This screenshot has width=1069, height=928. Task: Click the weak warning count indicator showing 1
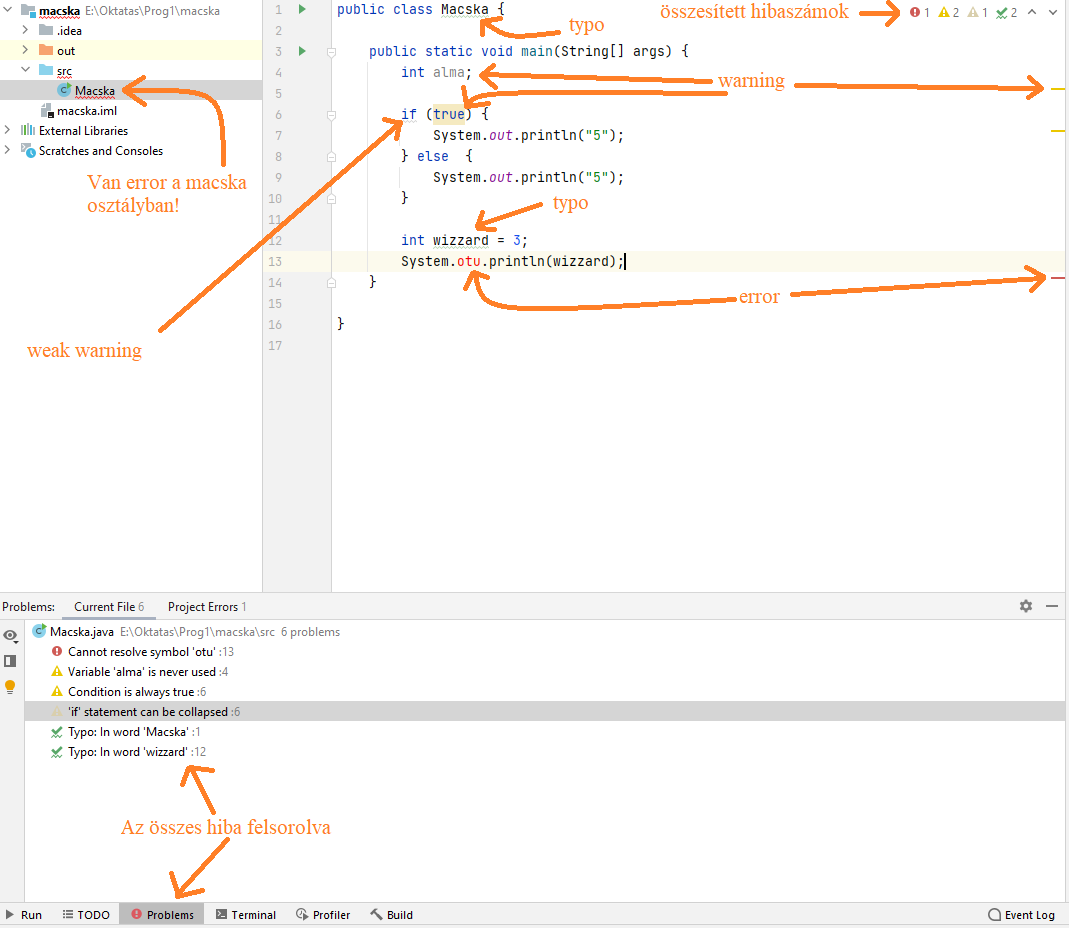[x=978, y=12]
